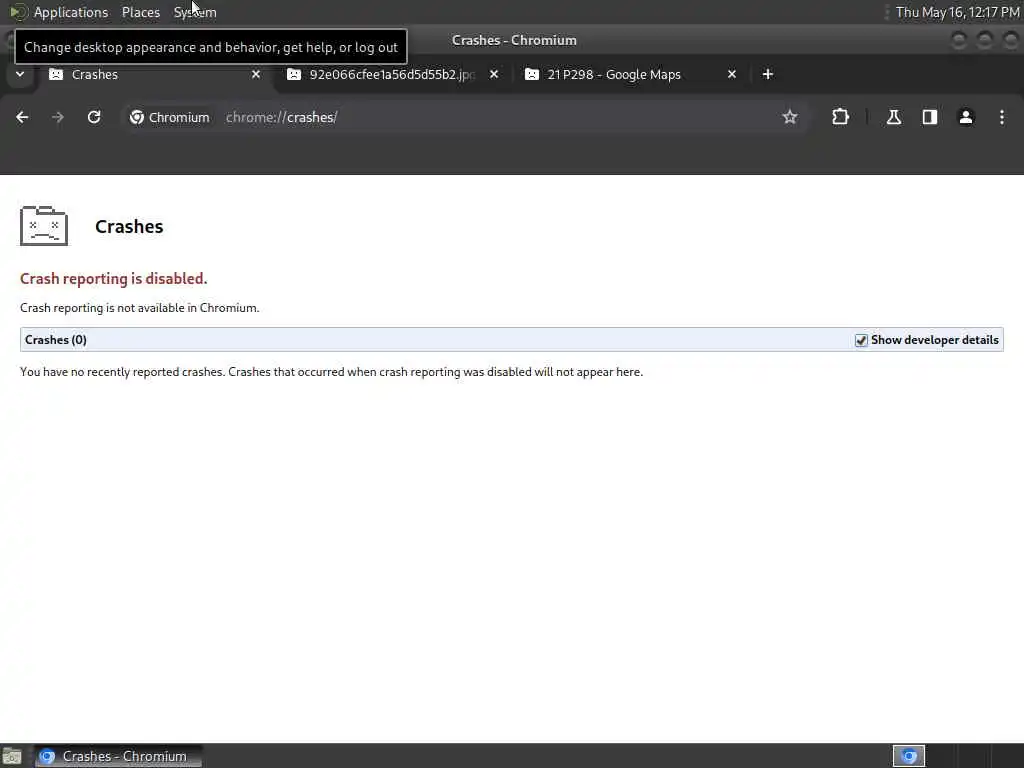
Task: Click the date and time clock
Action: [957, 12]
